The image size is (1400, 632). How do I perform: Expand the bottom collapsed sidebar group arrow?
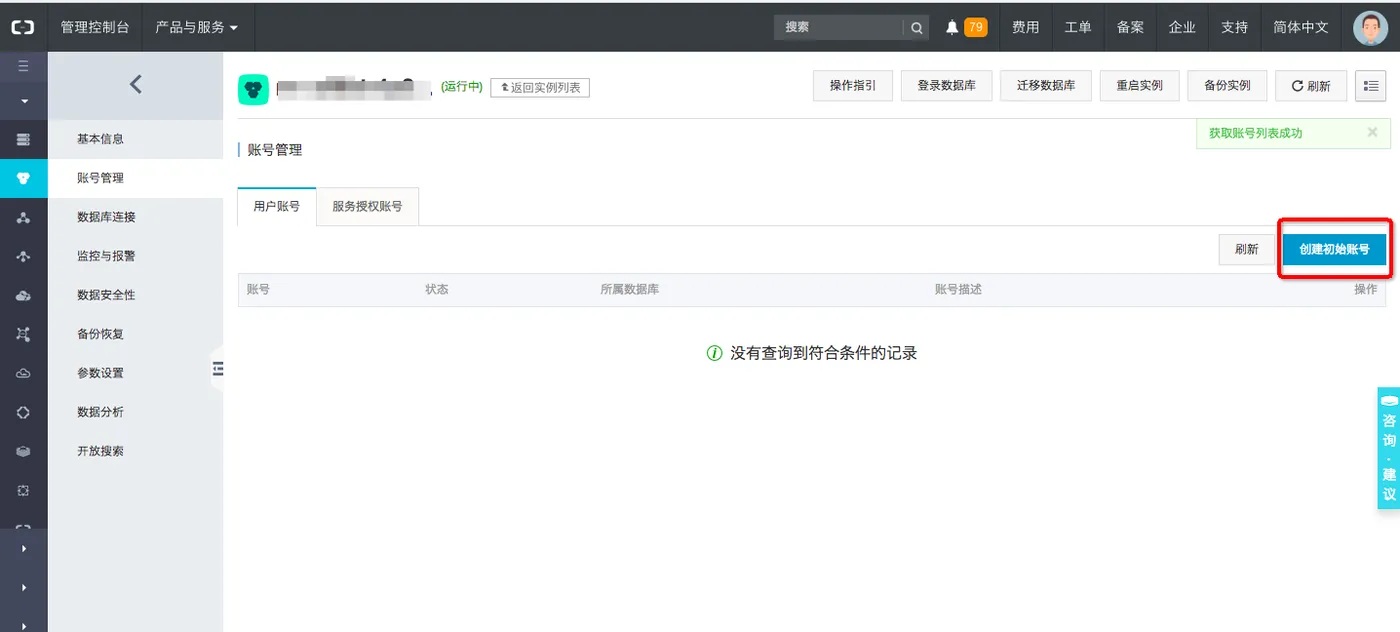pyautogui.click(x=23, y=625)
